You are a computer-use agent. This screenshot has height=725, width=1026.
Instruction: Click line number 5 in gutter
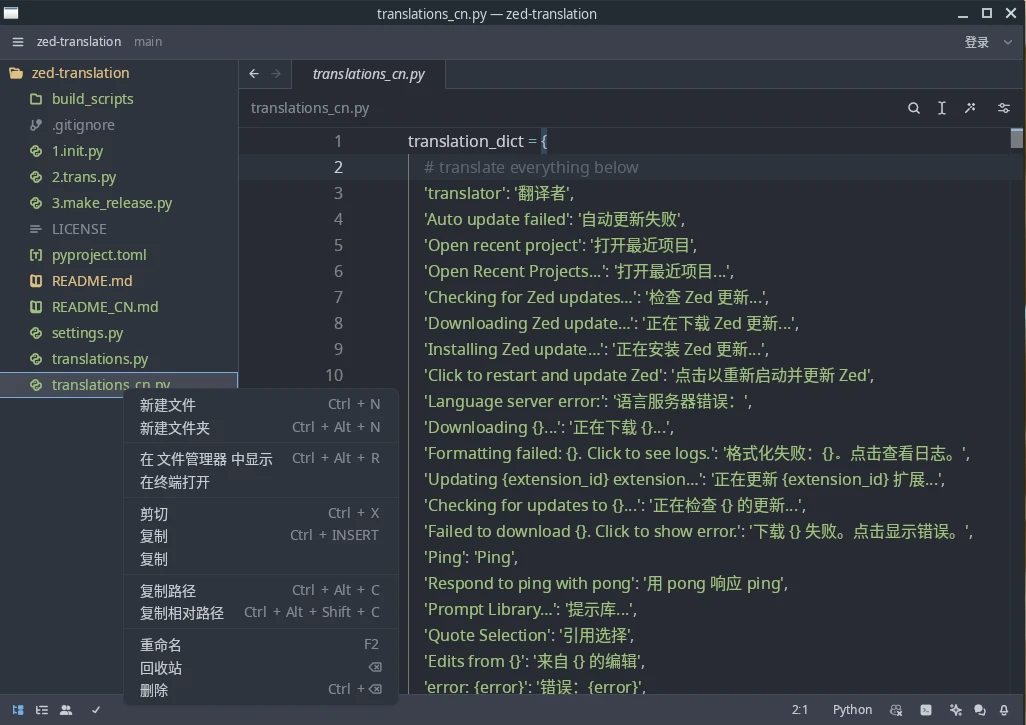click(x=338, y=245)
